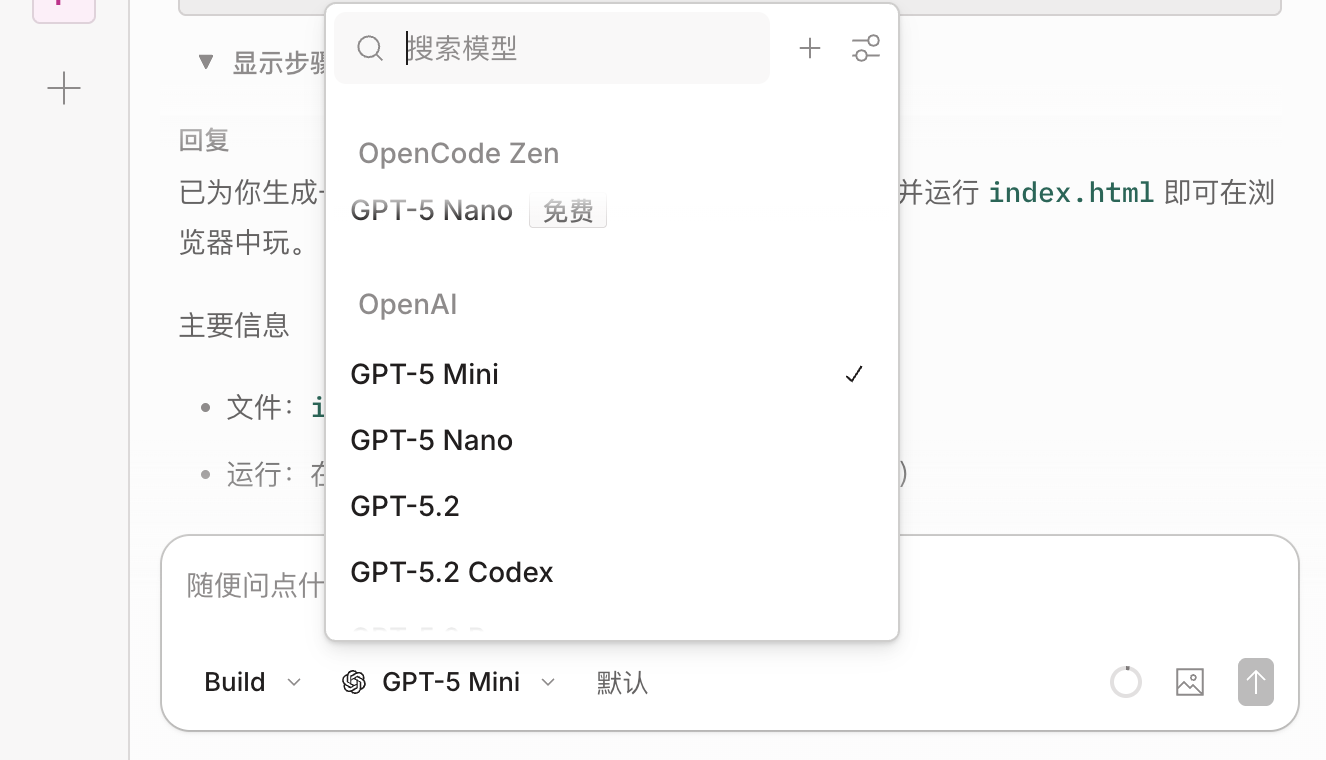Click the 默认 variant button
Screen dimensions: 1326x760
coord(622,682)
